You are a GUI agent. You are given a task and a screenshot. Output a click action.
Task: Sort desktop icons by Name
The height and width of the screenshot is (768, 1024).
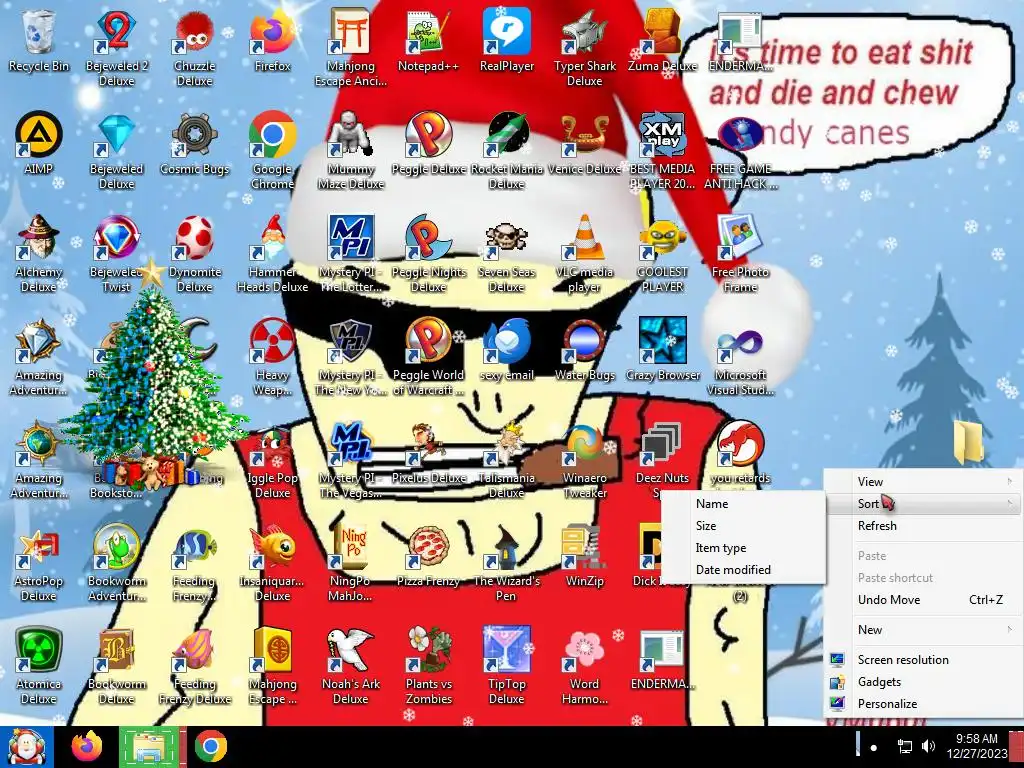(x=744, y=504)
